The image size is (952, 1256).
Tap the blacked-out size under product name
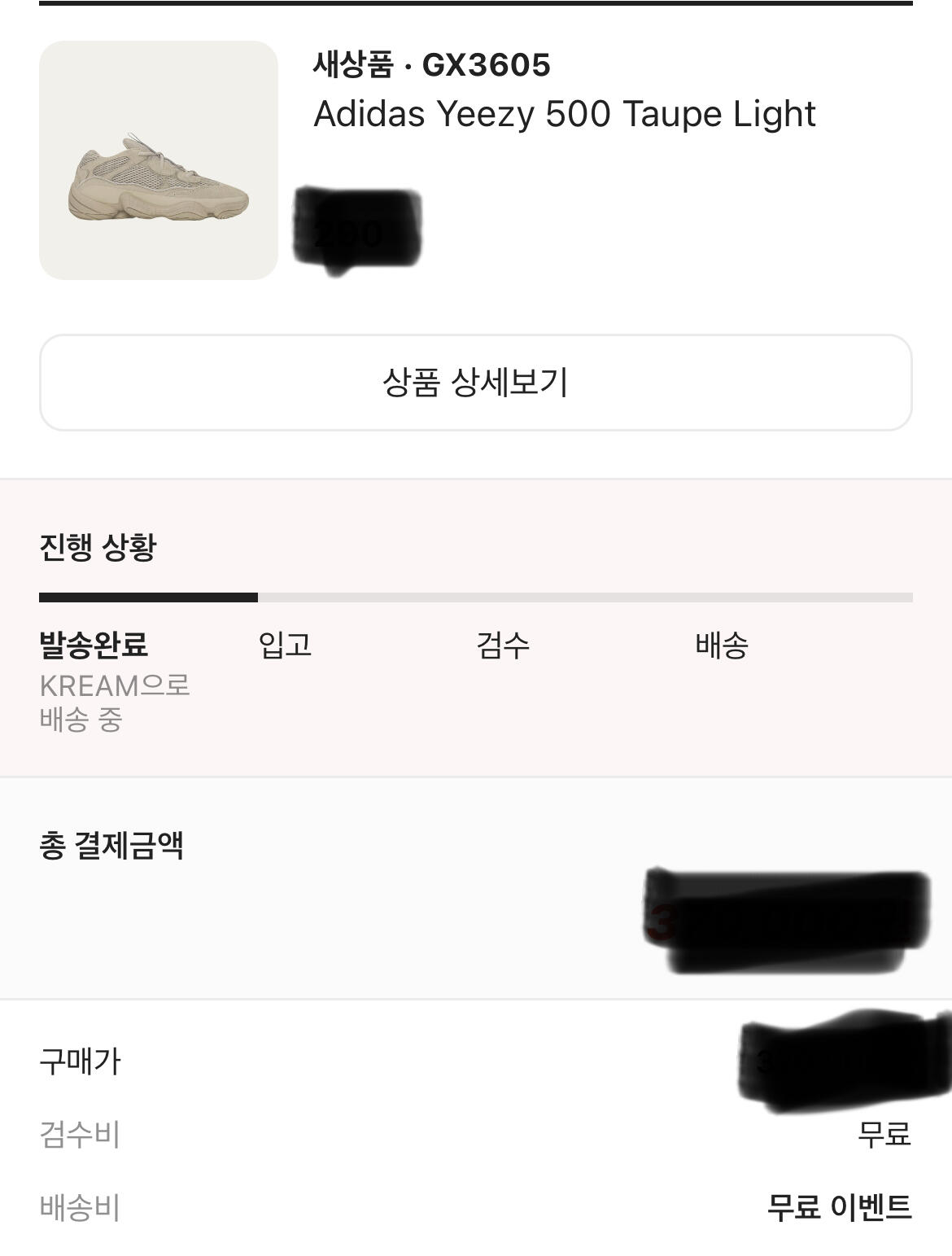(x=357, y=230)
